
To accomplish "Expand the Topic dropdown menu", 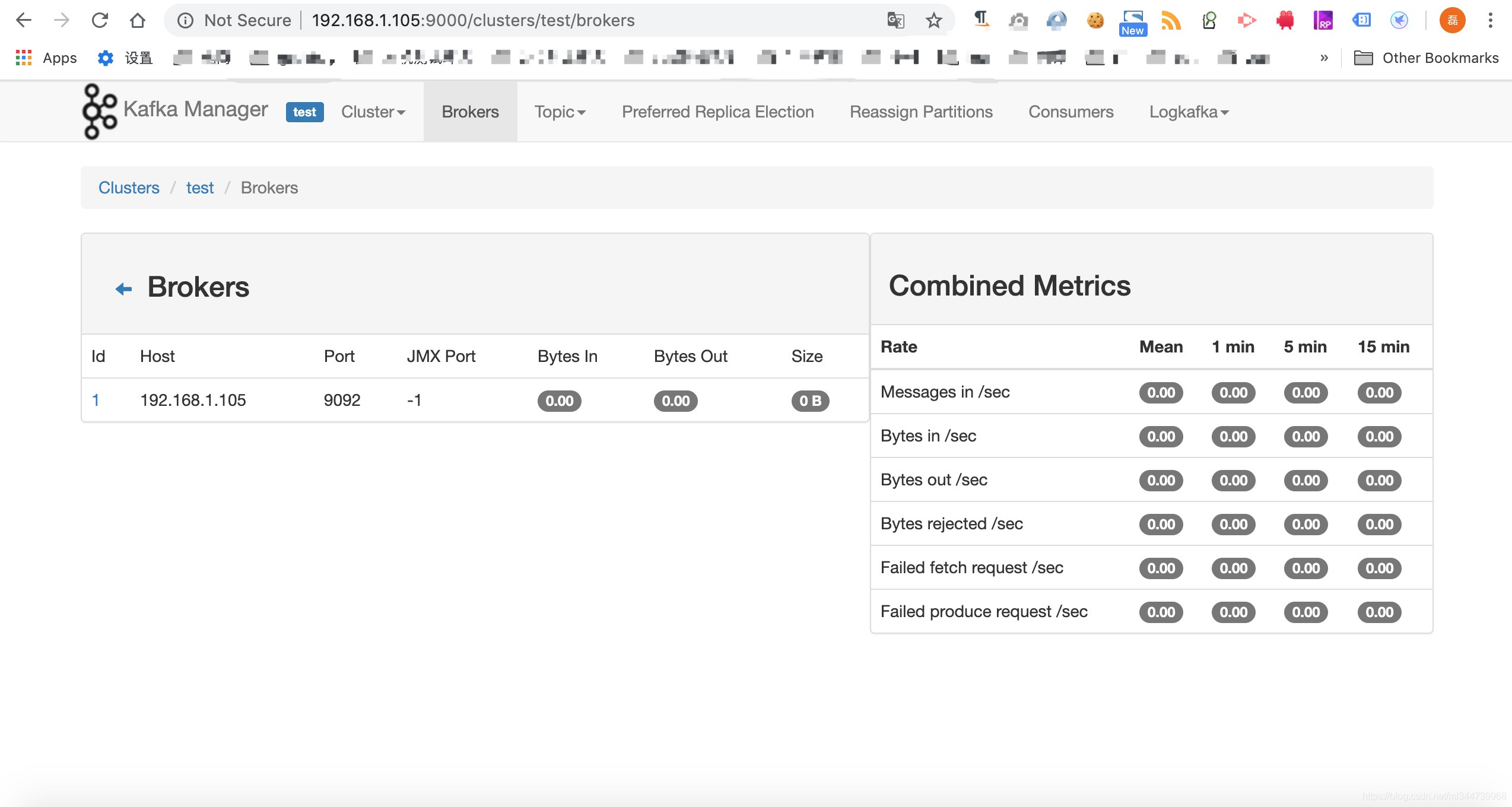I will (x=560, y=112).
